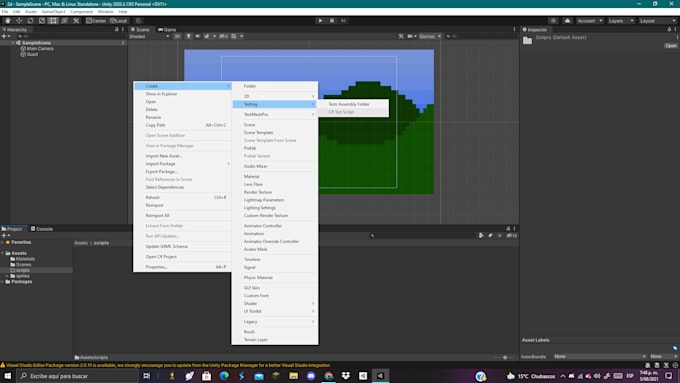This screenshot has width=680, height=383.
Task: Click the Open button in Inspector
Action: [x=670, y=46]
